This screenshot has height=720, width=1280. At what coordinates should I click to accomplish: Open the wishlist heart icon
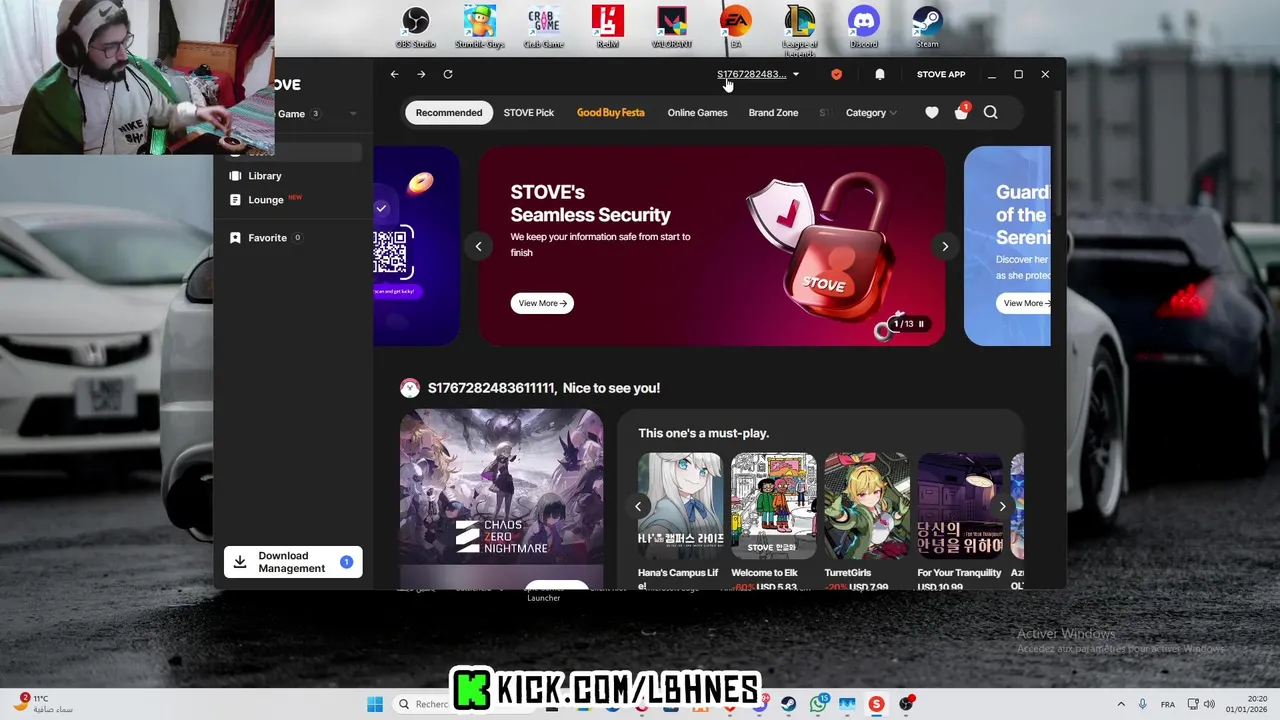tap(932, 113)
